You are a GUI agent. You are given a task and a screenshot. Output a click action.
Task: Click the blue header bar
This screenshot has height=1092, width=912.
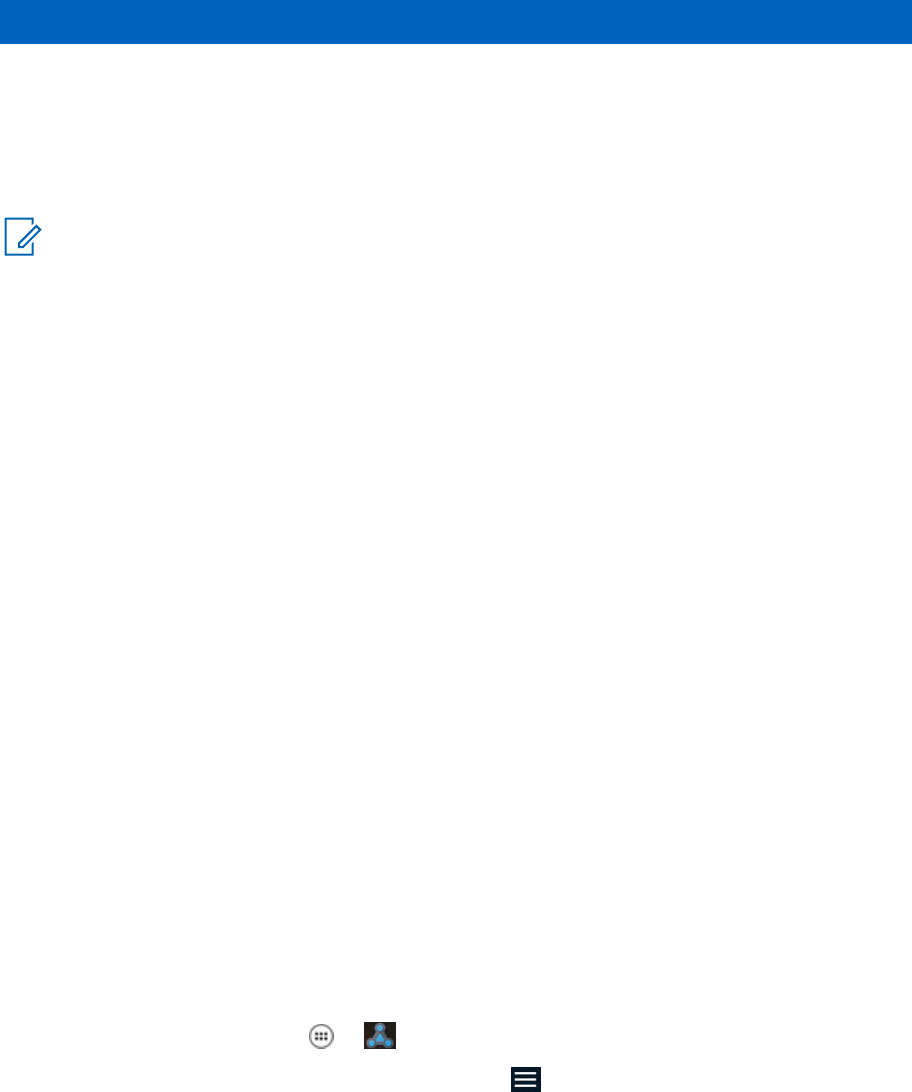(456, 22)
